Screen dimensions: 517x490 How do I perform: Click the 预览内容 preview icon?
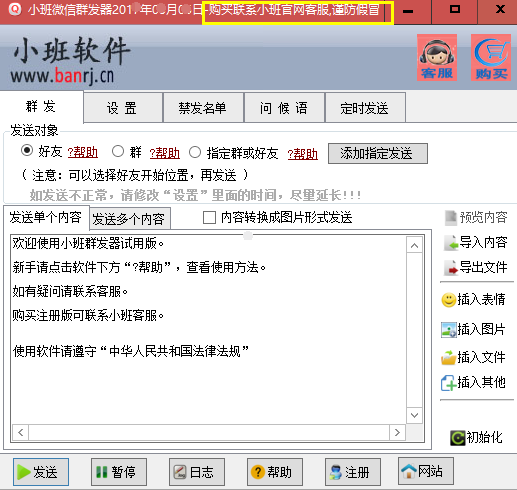(x=476, y=217)
